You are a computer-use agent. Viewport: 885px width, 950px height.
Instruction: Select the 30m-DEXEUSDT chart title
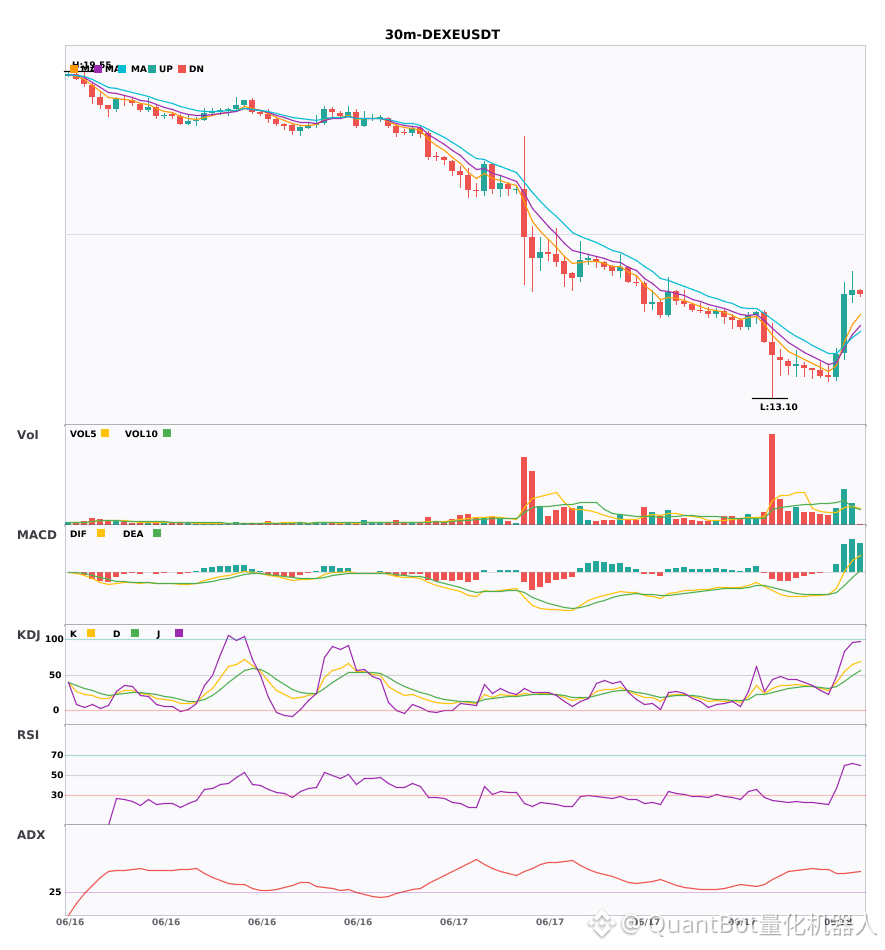tap(442, 35)
